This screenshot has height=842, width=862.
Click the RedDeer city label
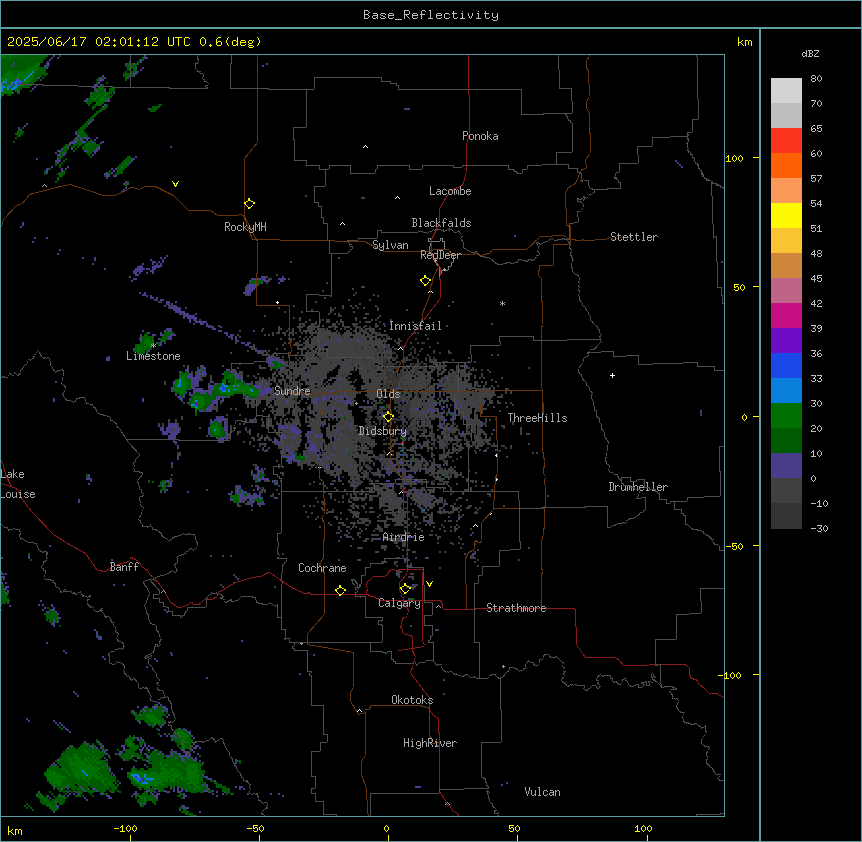coord(440,255)
